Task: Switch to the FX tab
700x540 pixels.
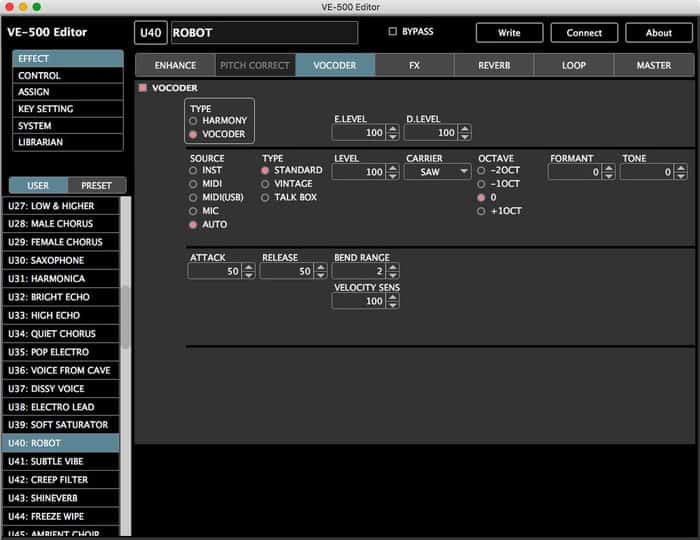Action: (x=414, y=65)
